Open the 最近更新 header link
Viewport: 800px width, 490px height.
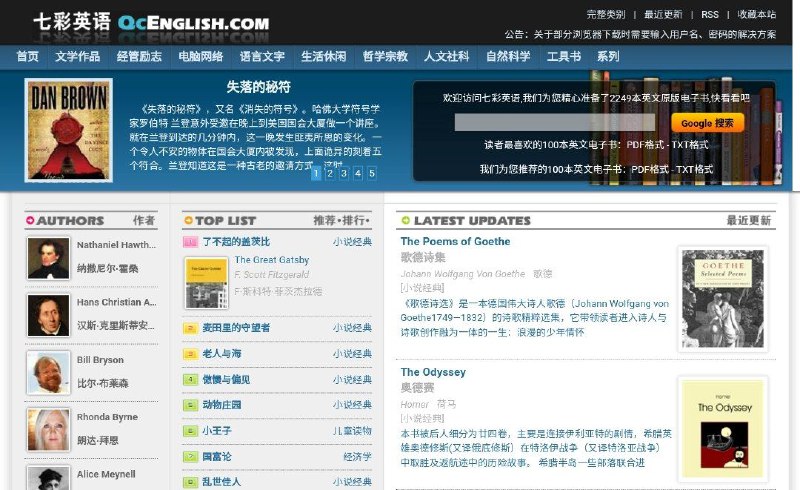[663, 14]
